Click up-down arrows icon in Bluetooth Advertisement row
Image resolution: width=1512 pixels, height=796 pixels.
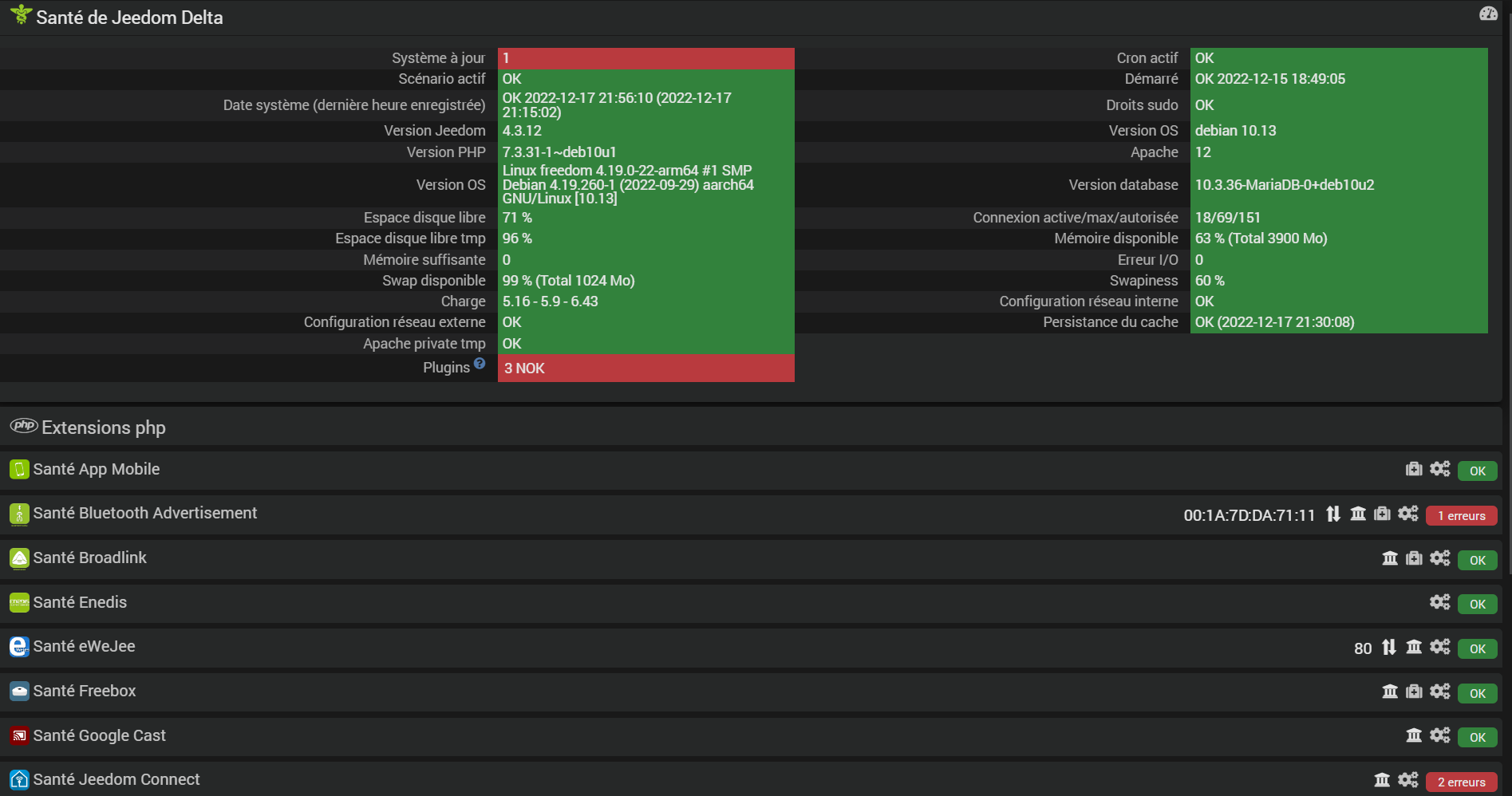[1333, 514]
